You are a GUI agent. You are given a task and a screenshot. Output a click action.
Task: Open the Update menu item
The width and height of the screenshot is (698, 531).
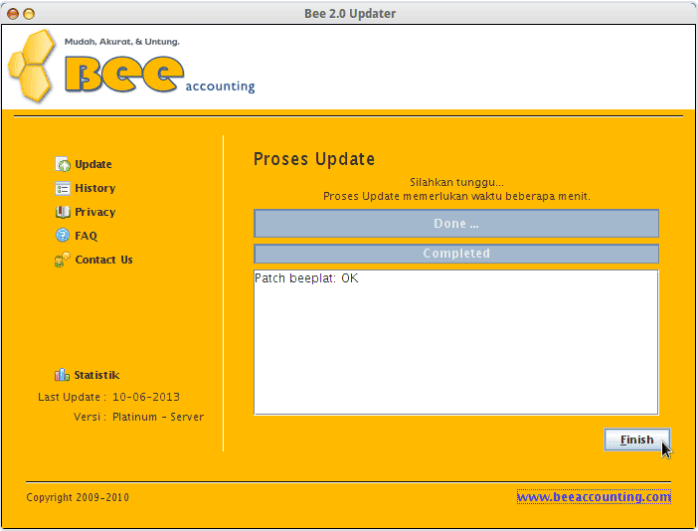click(x=93, y=164)
